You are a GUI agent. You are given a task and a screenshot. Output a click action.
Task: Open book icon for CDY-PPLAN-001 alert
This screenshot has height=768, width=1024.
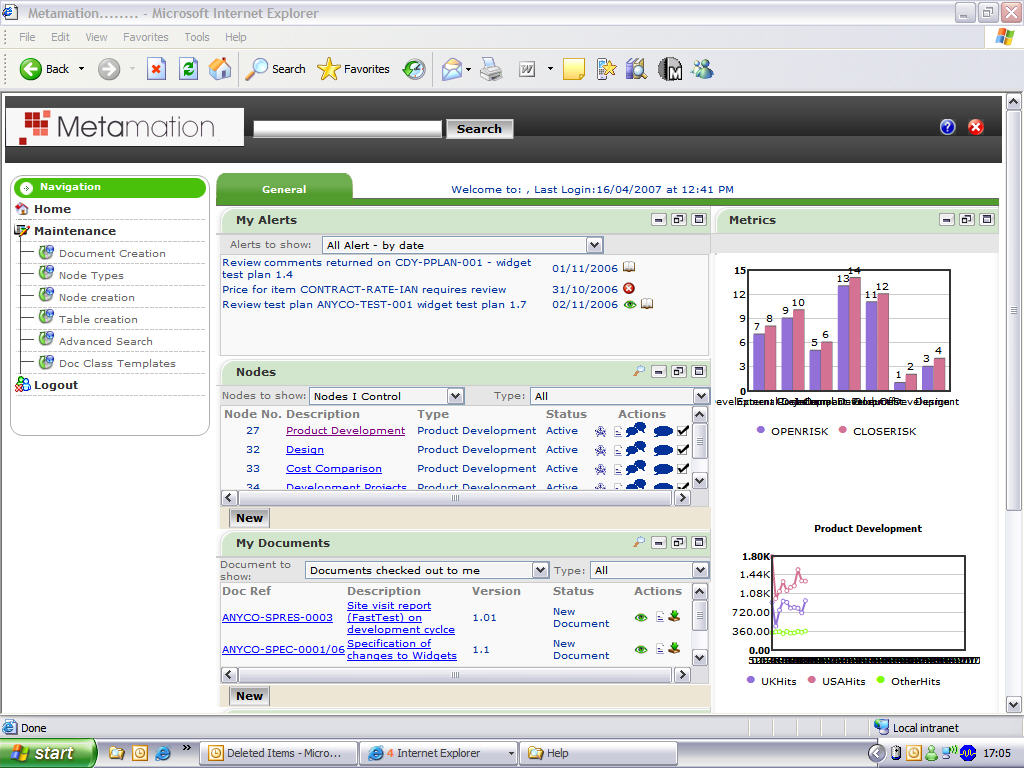click(629, 267)
